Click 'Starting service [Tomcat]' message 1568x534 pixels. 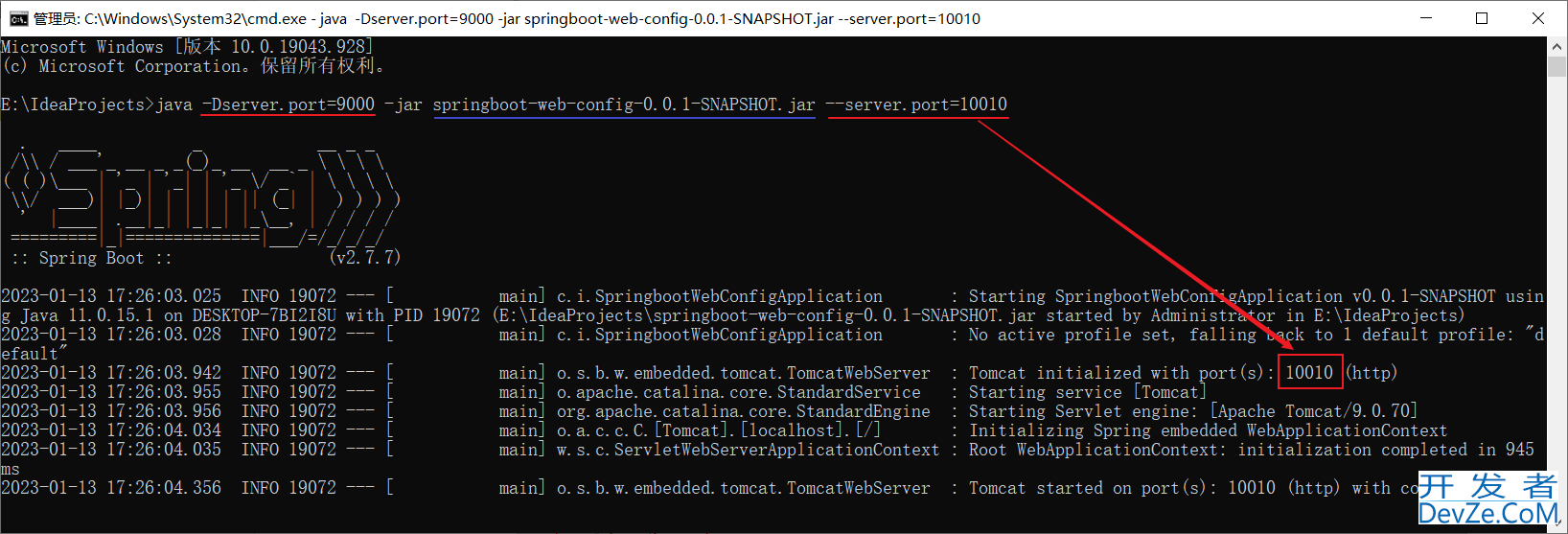(1089, 392)
